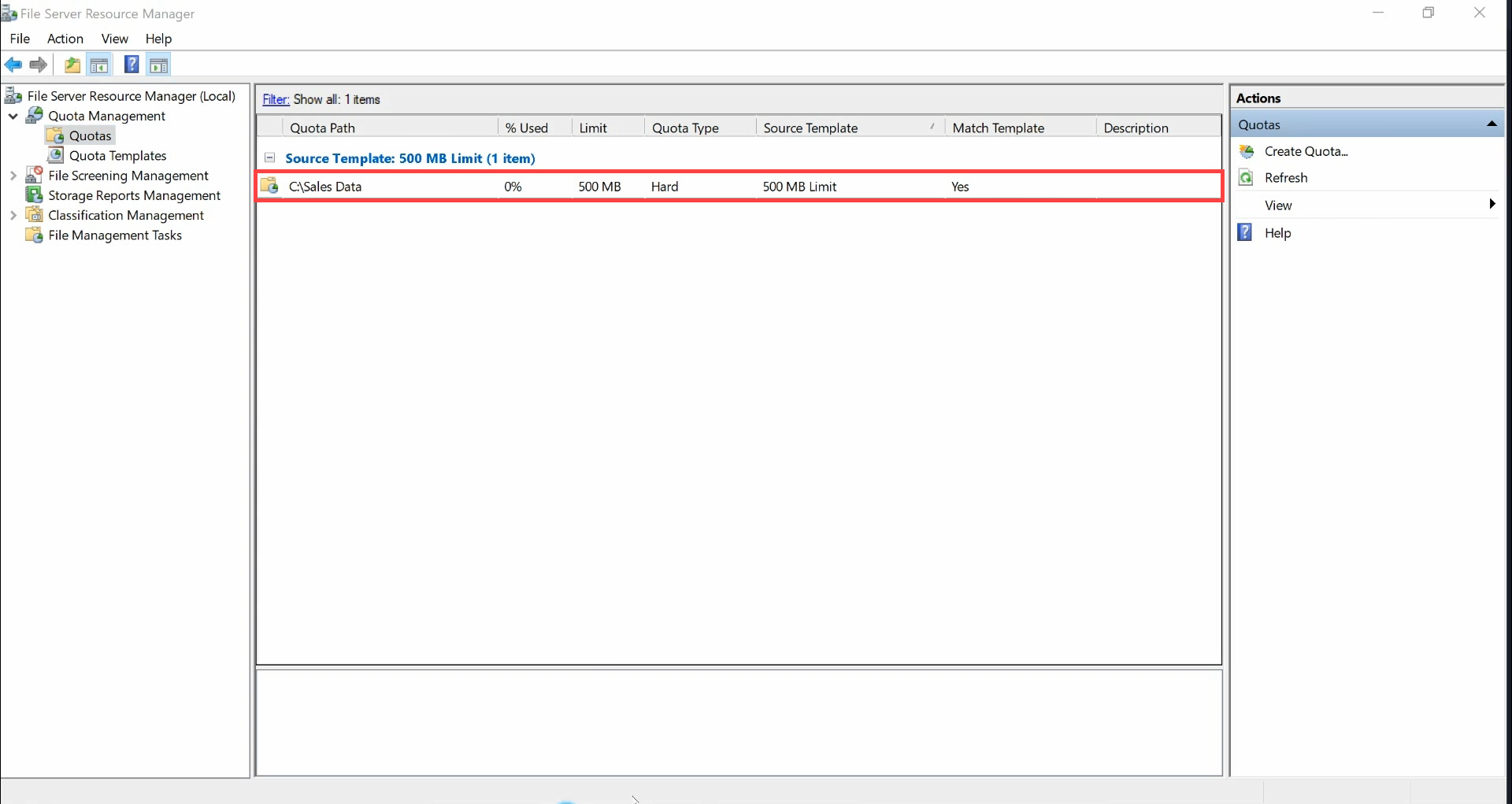The width and height of the screenshot is (1512, 804).
Task: Click Refresh in the Actions pane
Action: tap(1286, 177)
